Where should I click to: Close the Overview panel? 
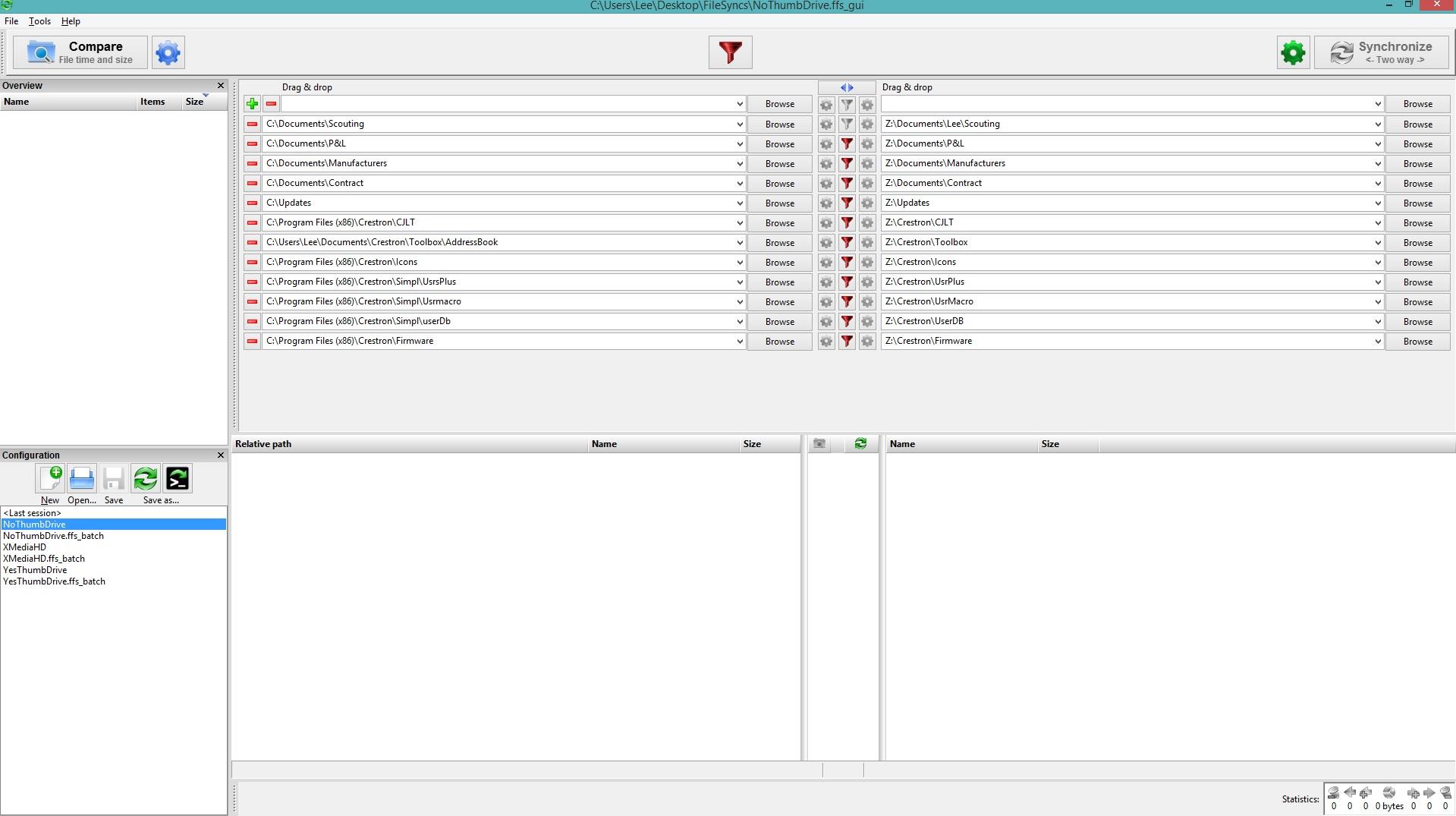pos(221,86)
